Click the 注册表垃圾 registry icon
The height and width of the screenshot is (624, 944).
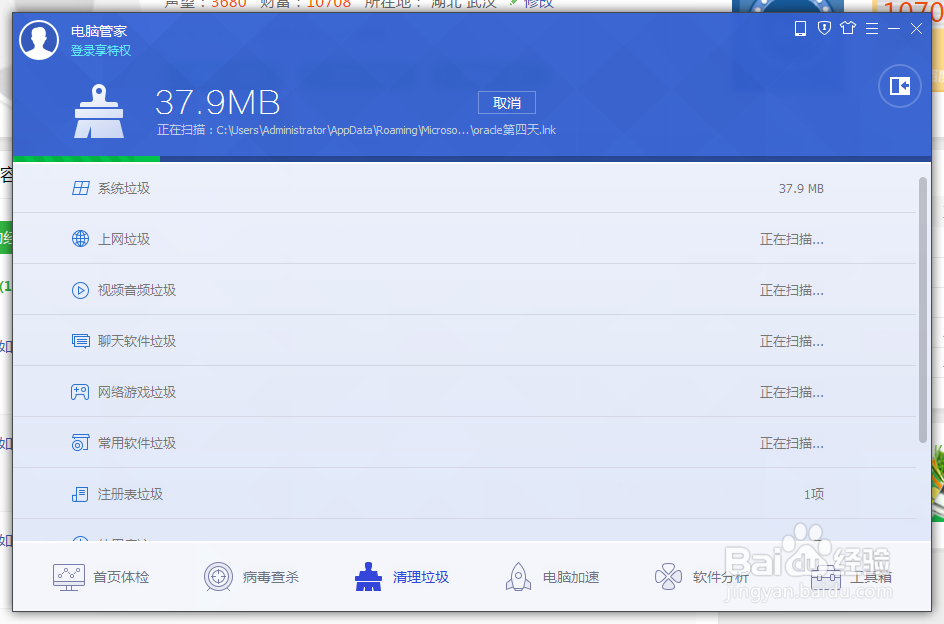[80, 494]
